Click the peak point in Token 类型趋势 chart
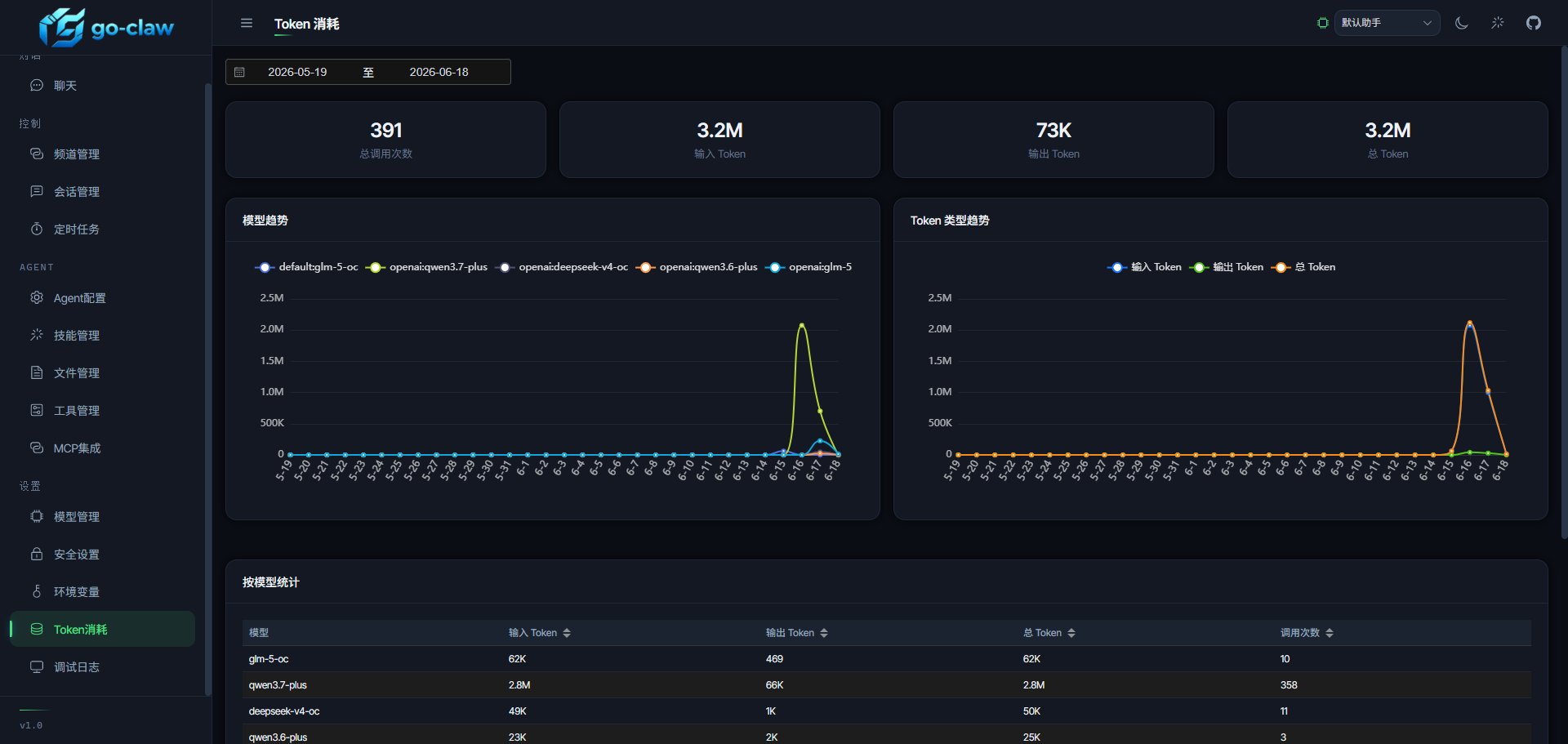This screenshot has width=1568, height=744. tap(1470, 323)
